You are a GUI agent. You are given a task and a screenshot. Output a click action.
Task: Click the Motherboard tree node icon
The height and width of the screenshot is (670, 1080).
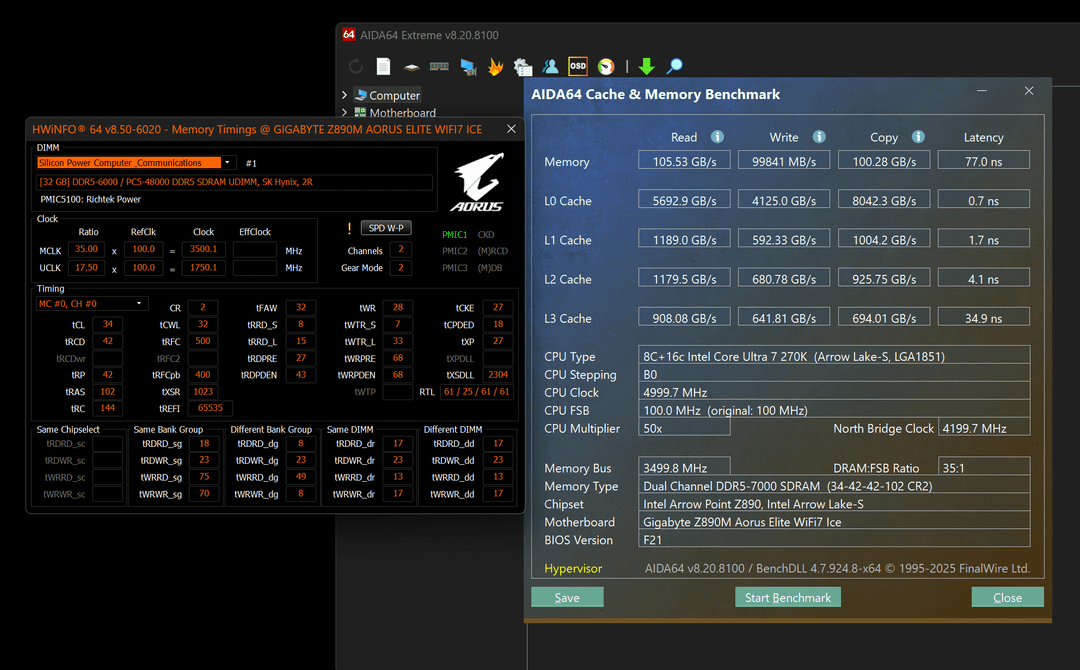click(360, 112)
